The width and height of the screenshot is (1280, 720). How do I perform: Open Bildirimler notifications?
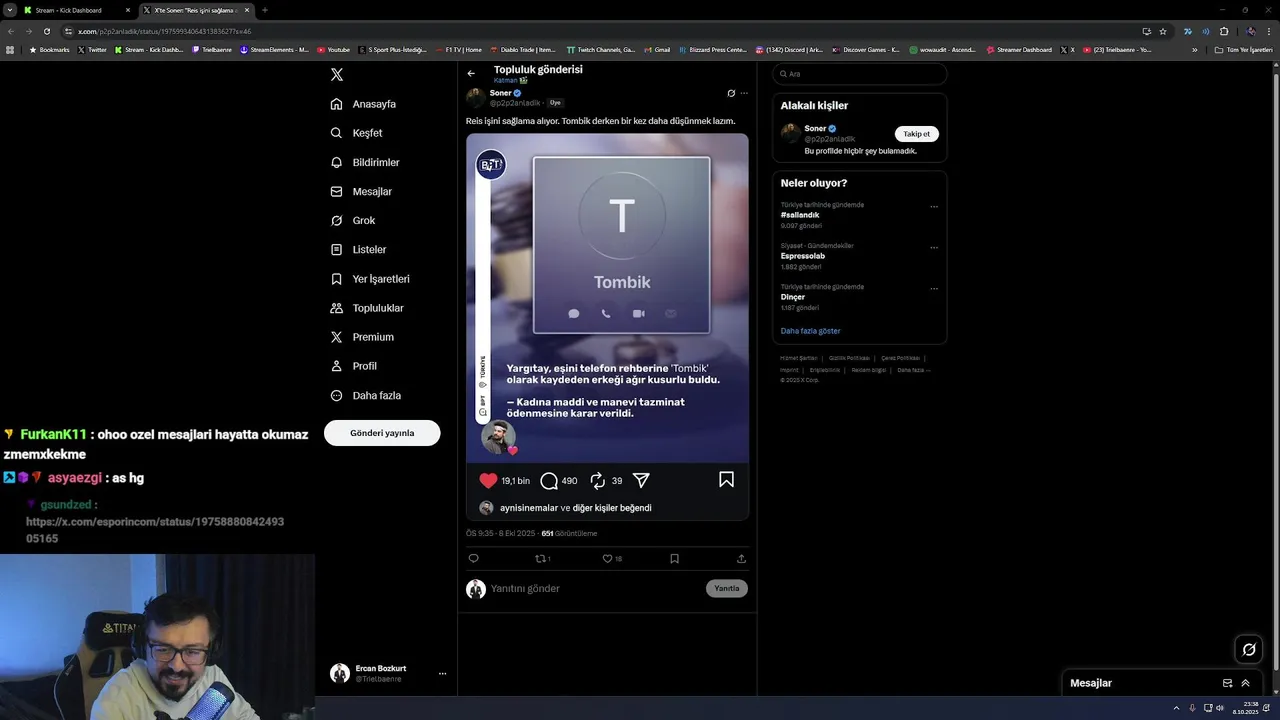tap(365, 162)
